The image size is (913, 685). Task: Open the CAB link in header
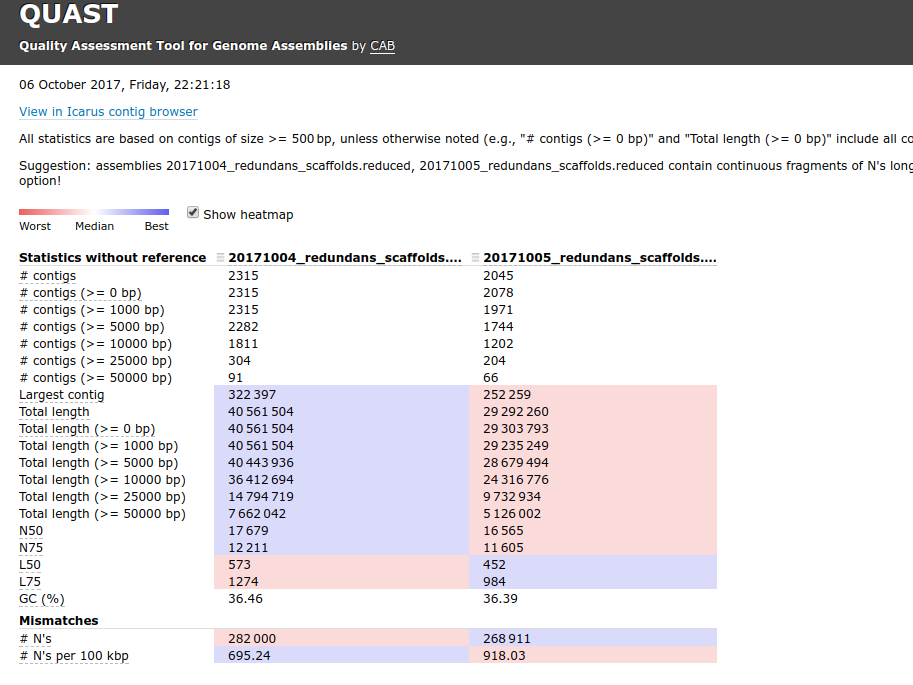pyautogui.click(x=382, y=46)
